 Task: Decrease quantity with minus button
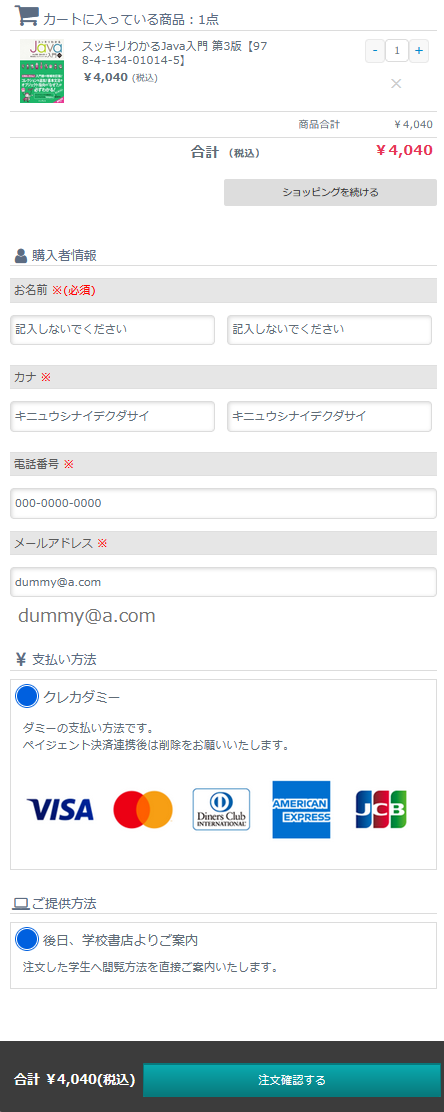(374, 50)
